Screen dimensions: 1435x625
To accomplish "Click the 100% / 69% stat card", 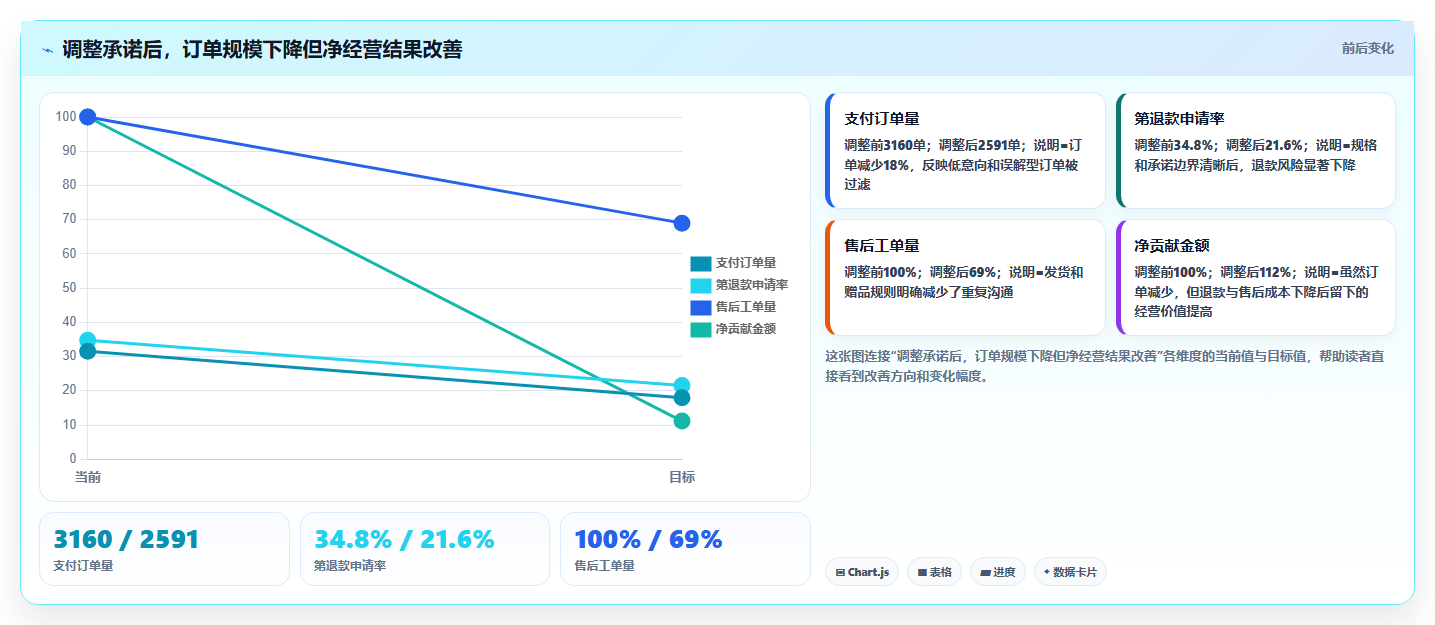I will coord(685,549).
